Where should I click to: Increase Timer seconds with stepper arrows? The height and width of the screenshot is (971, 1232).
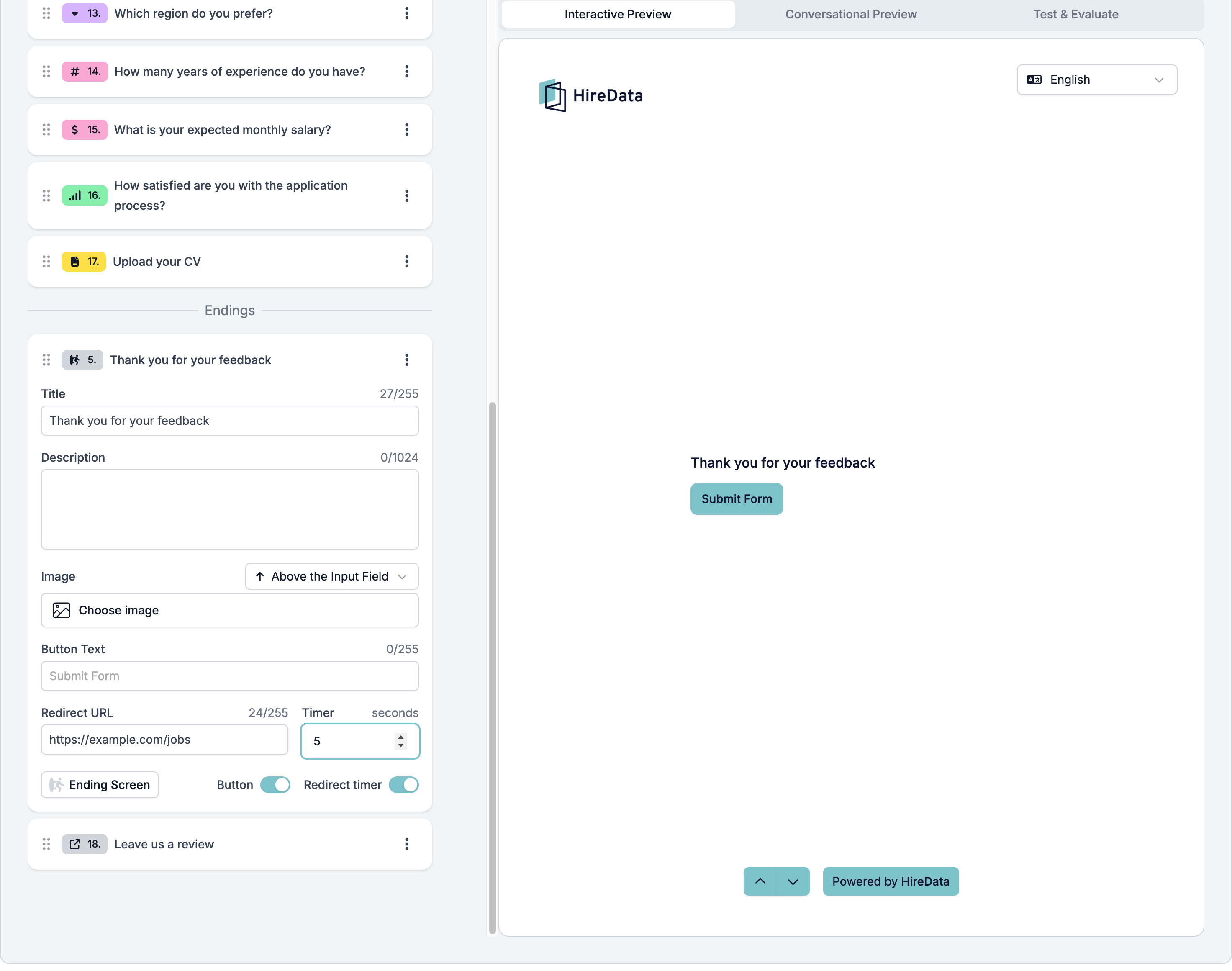point(401,737)
